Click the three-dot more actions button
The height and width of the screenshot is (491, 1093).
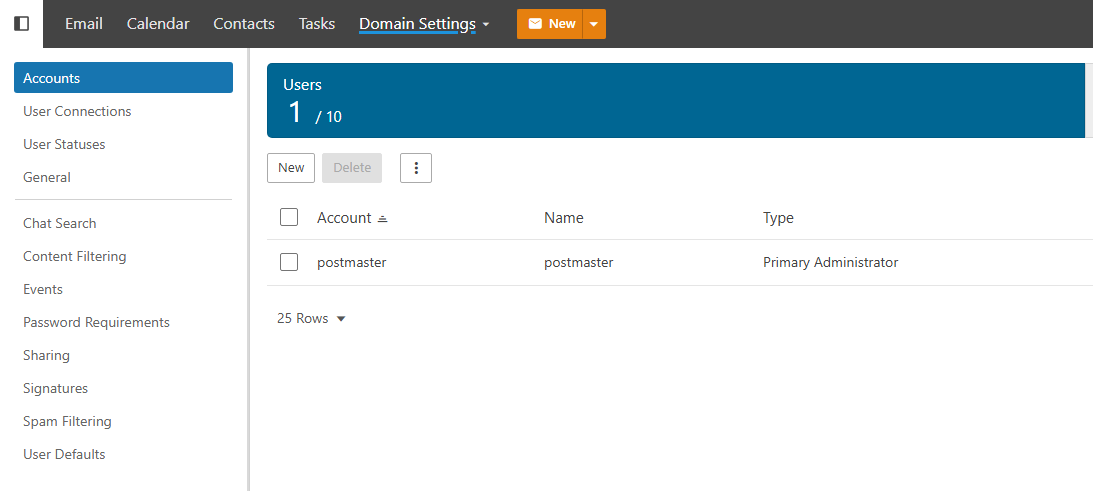[x=416, y=168]
